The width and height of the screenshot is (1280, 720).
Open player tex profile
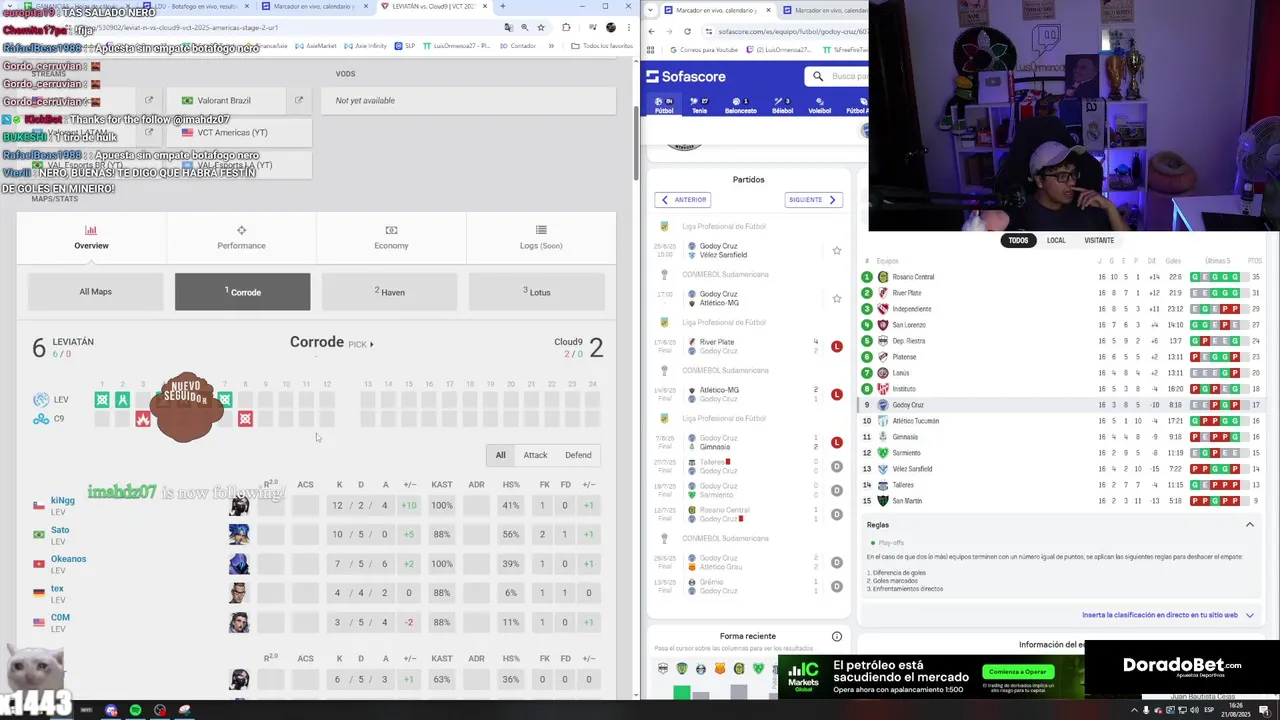pos(57,588)
